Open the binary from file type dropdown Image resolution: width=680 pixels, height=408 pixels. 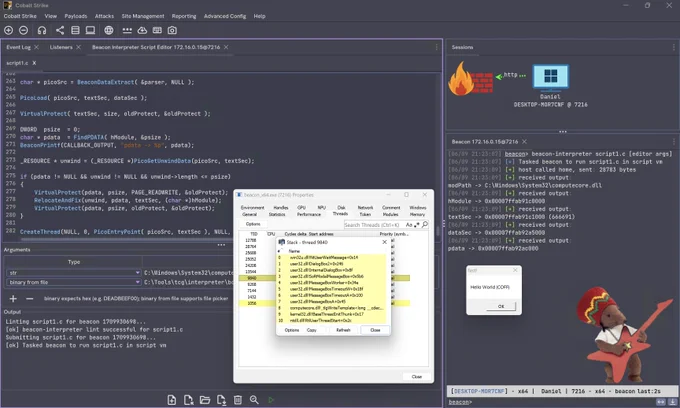(137, 282)
